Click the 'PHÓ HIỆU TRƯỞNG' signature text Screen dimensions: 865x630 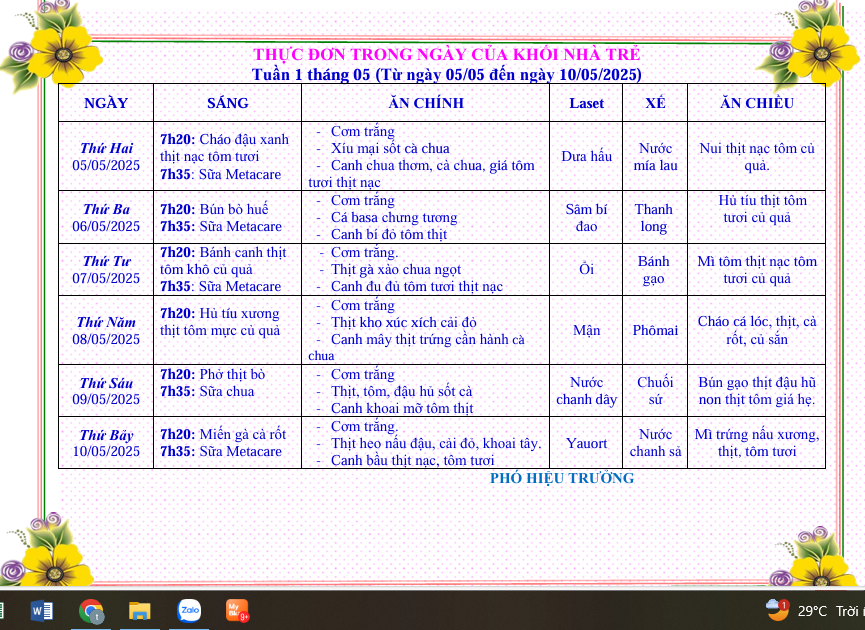pyautogui.click(x=561, y=478)
